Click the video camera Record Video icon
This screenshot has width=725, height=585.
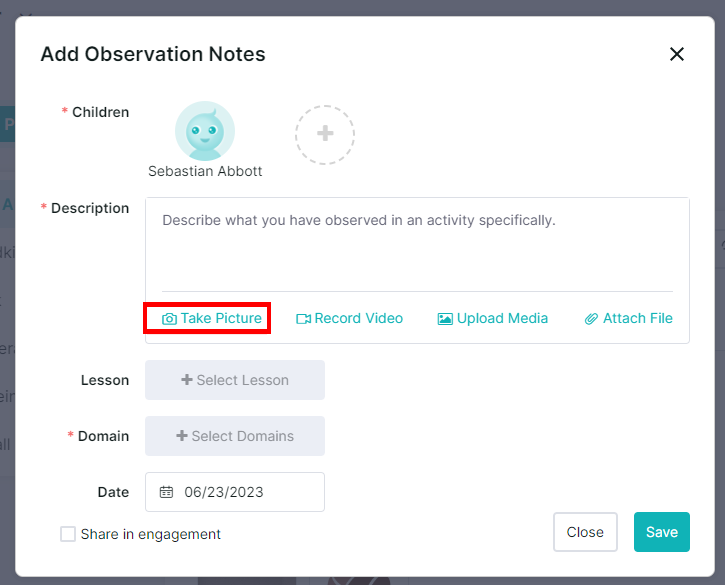pos(304,319)
